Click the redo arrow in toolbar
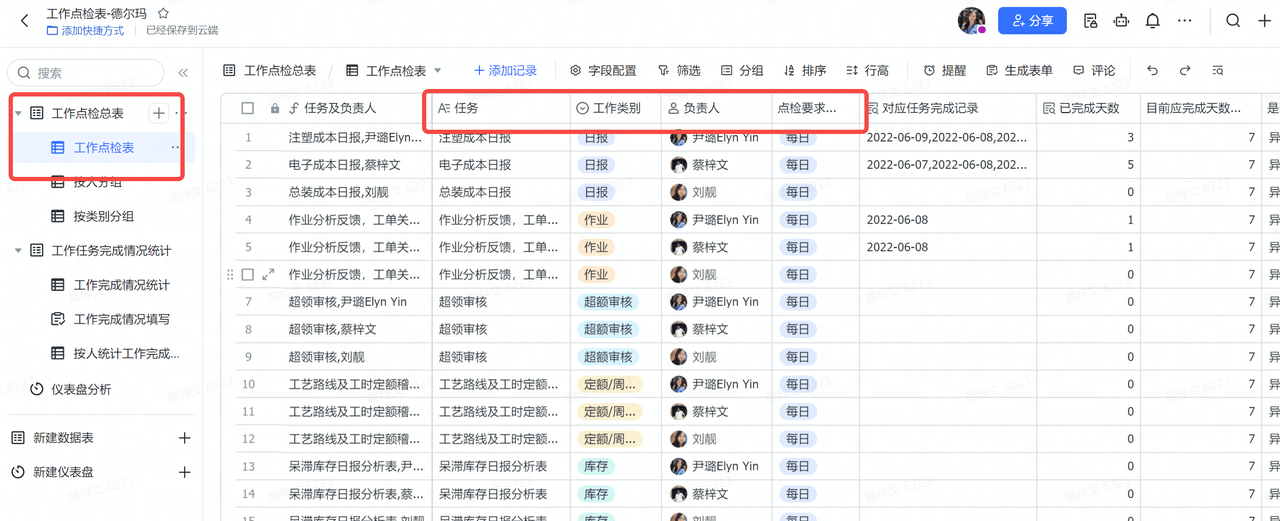 [x=1185, y=71]
